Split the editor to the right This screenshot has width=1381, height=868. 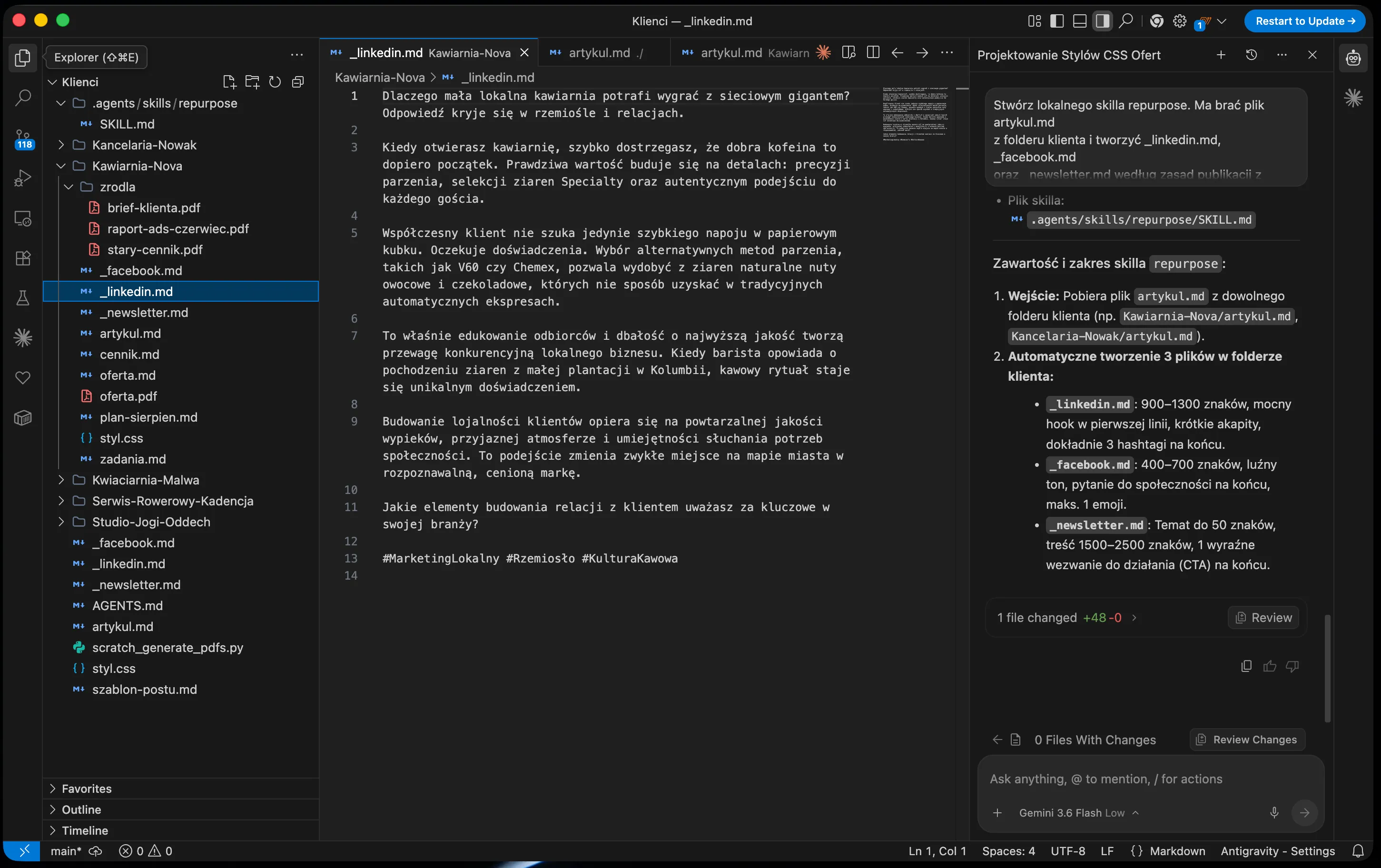873,53
